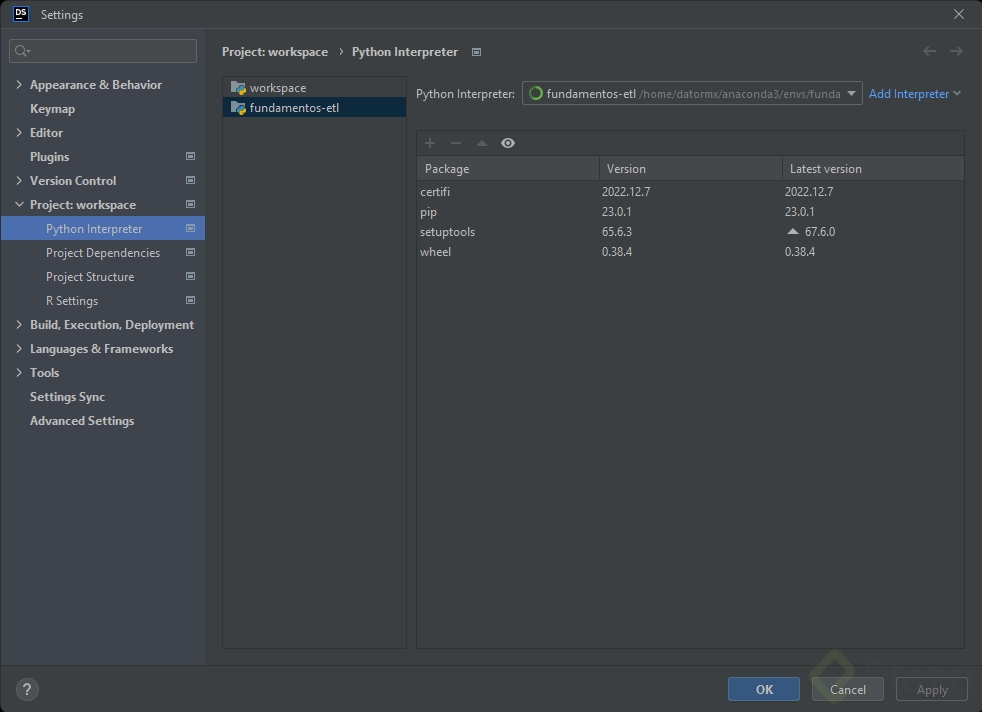
Task: Click the setuptools upgrade-available arrow
Action: click(793, 231)
